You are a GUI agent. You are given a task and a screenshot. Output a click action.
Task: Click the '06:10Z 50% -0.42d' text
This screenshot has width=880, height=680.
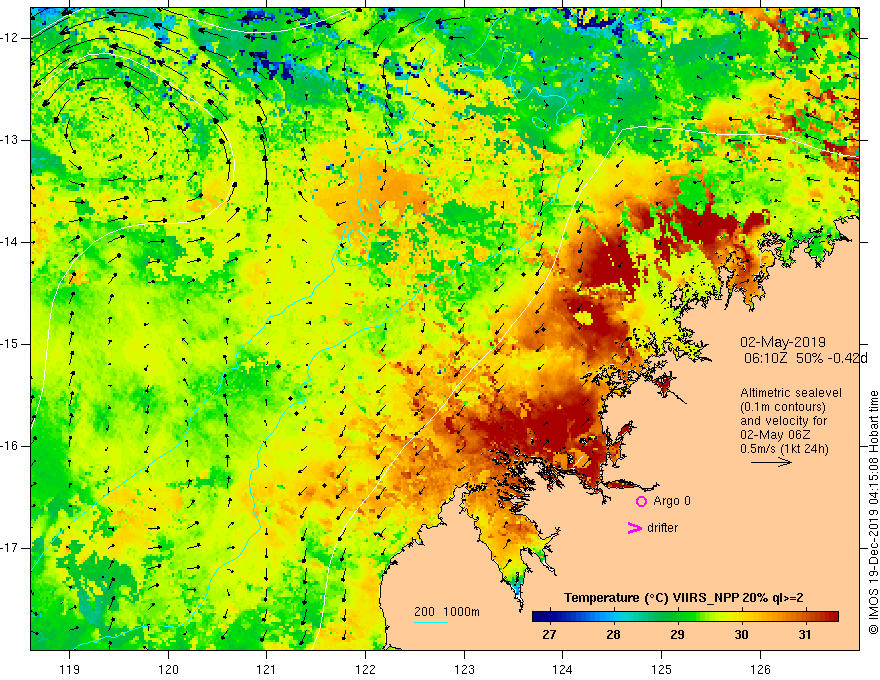point(806,358)
